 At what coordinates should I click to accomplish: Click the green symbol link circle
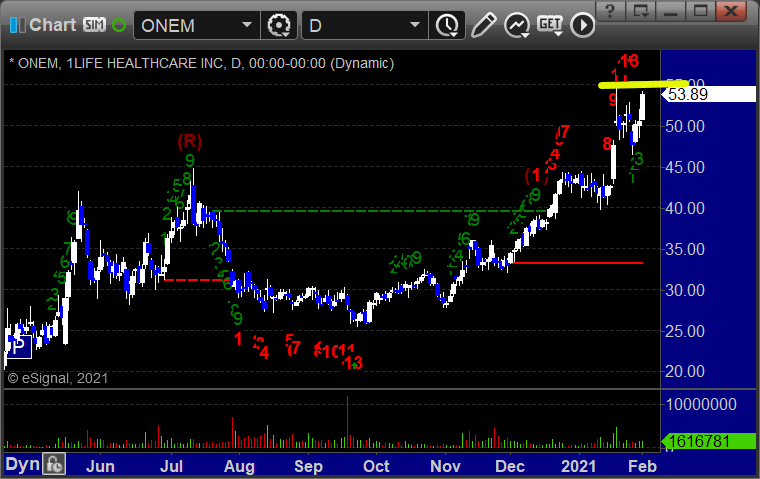(x=119, y=25)
